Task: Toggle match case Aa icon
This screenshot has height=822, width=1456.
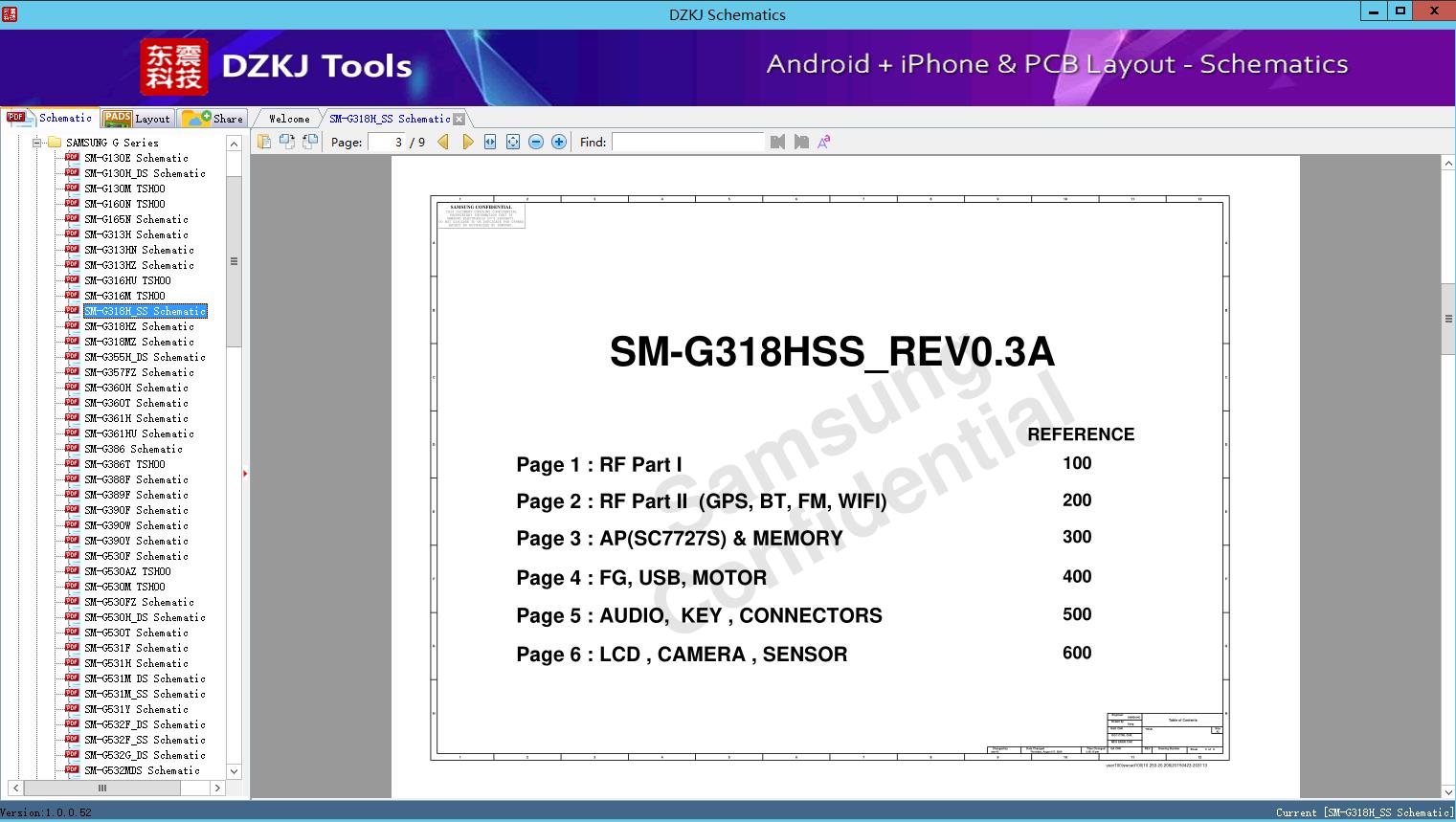Action: [824, 142]
